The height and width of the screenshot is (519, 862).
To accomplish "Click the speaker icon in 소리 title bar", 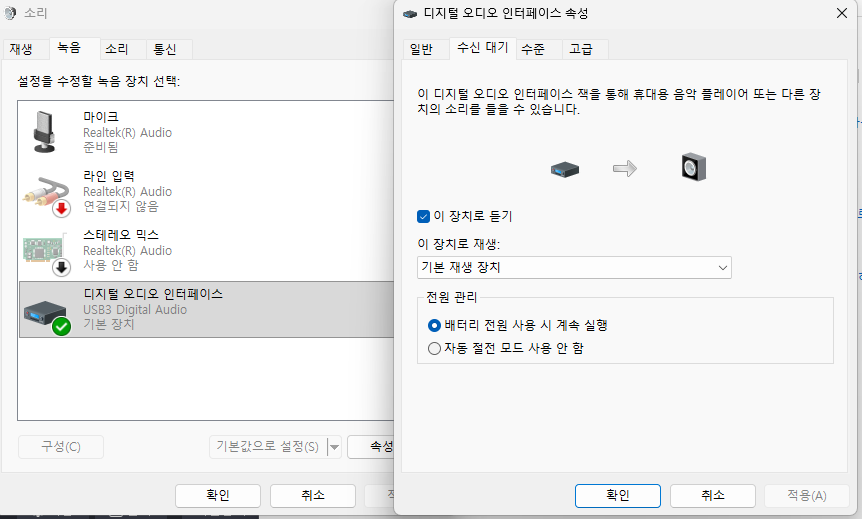I will [9, 14].
